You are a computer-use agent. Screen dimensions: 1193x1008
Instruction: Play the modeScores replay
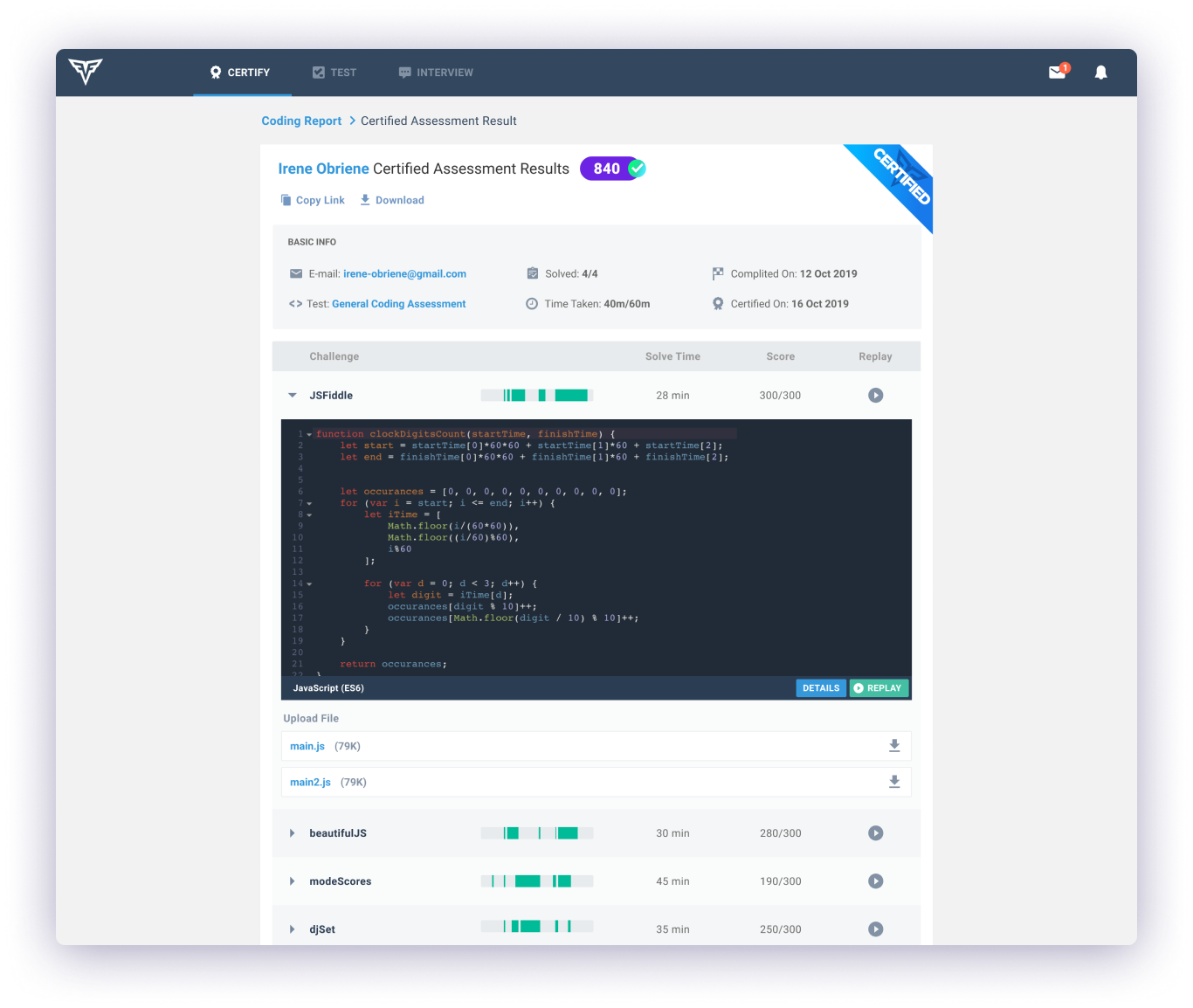coord(876,881)
